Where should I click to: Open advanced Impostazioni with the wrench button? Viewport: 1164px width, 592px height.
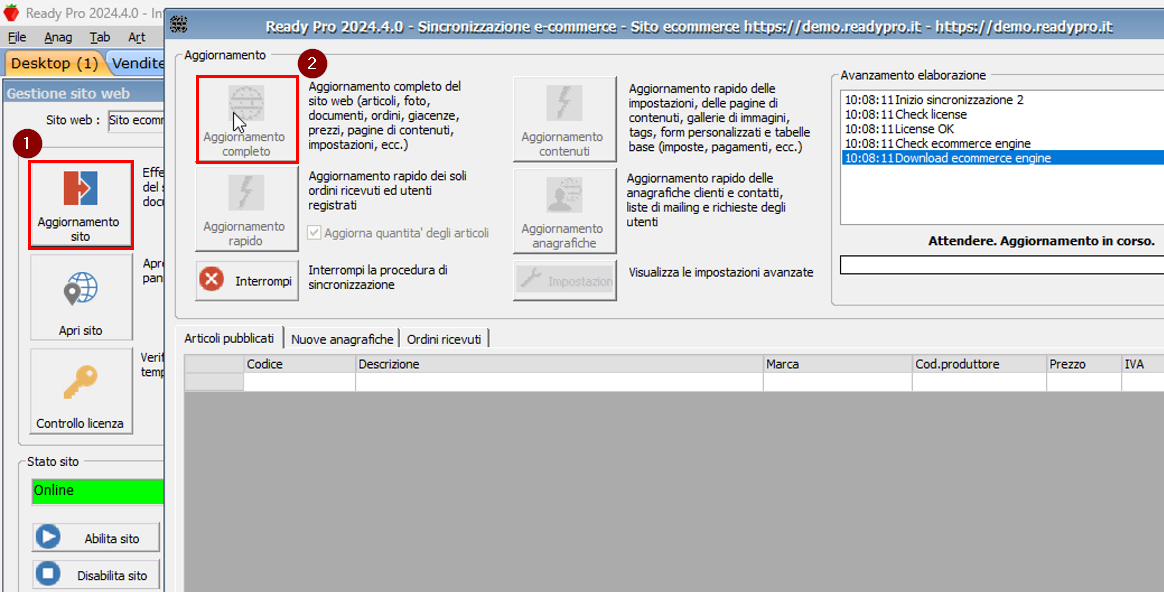tap(564, 281)
